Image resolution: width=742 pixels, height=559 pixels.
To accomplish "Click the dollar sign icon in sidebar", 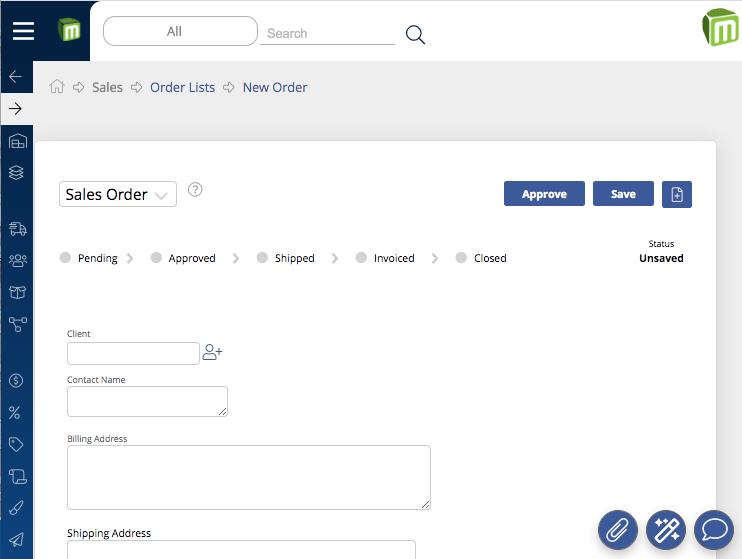I will click(x=16, y=380).
